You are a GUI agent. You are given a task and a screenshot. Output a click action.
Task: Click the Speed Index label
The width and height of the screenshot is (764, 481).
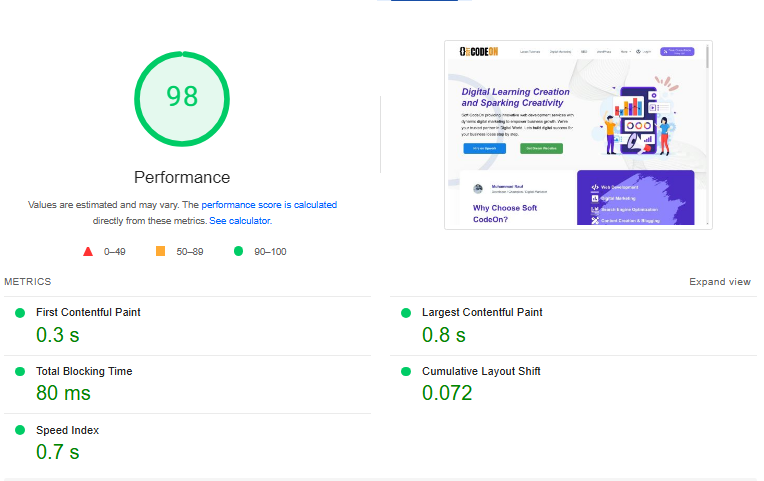[67, 430]
